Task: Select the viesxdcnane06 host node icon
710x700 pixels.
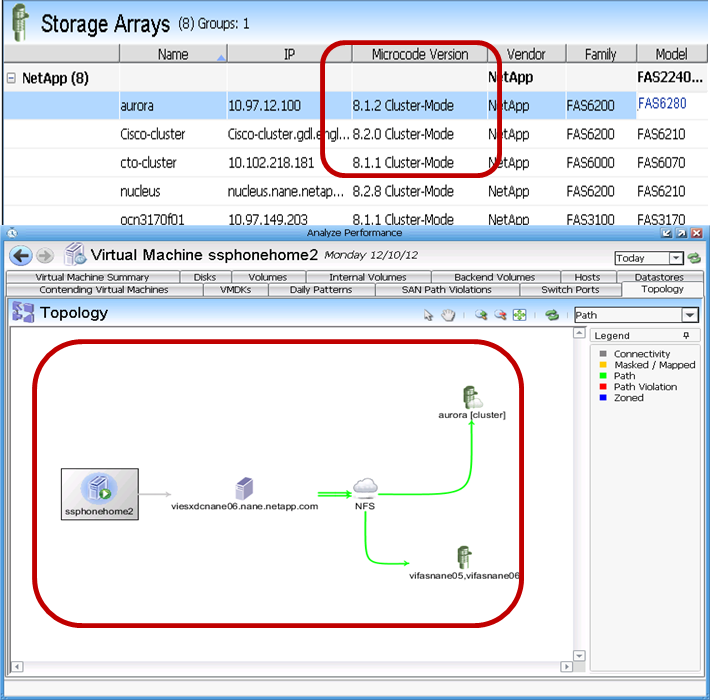Action: click(x=245, y=488)
